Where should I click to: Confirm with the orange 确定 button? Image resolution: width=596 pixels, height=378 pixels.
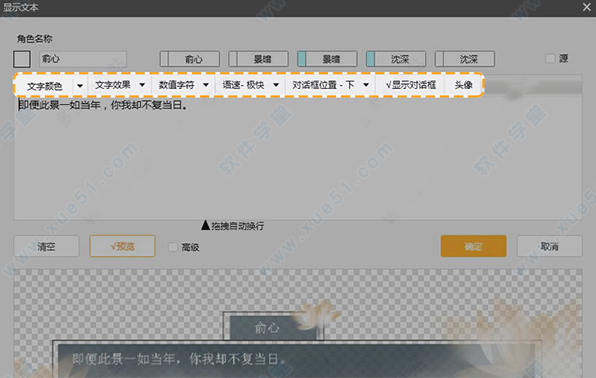pos(474,246)
